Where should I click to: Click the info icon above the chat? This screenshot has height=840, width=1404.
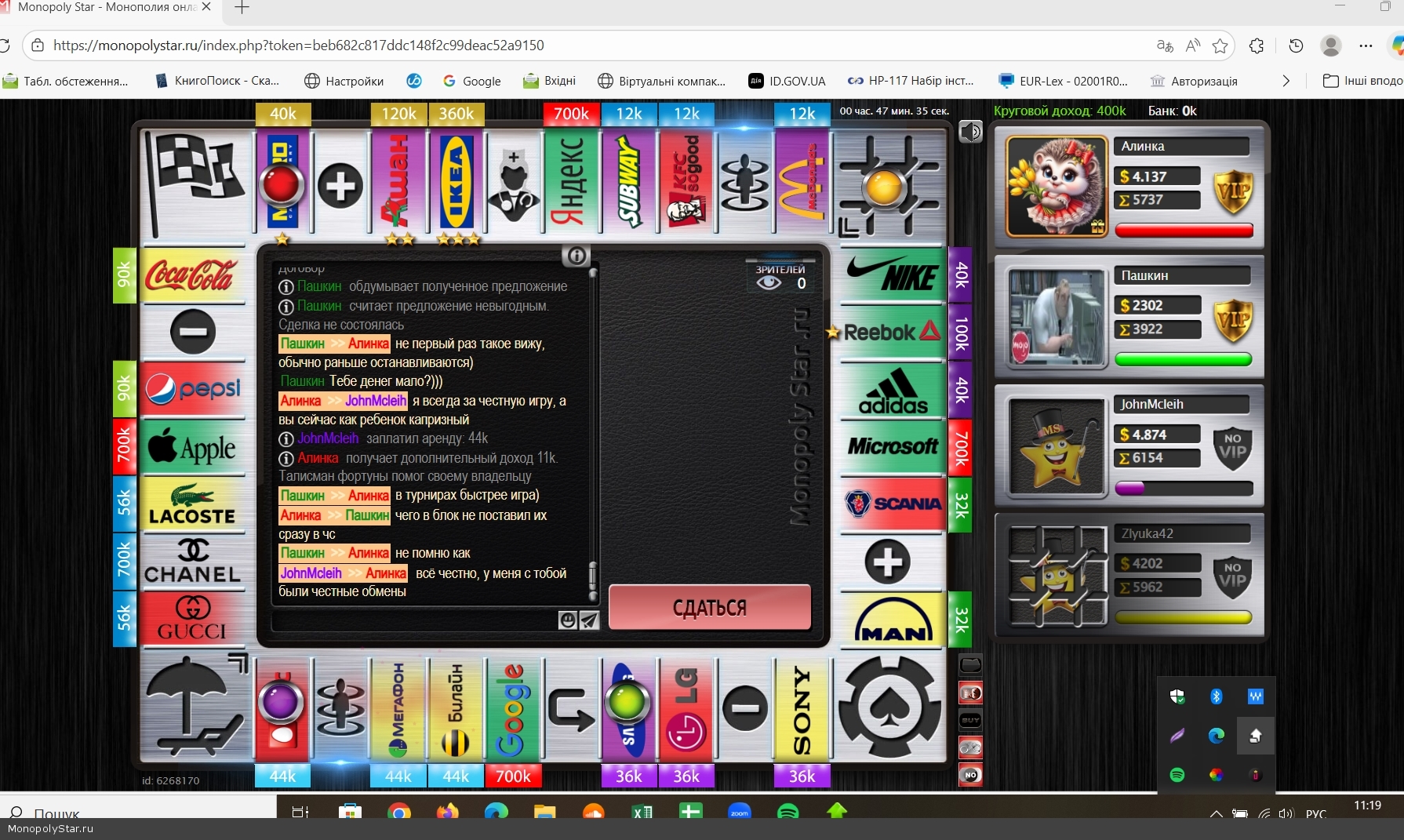point(577,256)
